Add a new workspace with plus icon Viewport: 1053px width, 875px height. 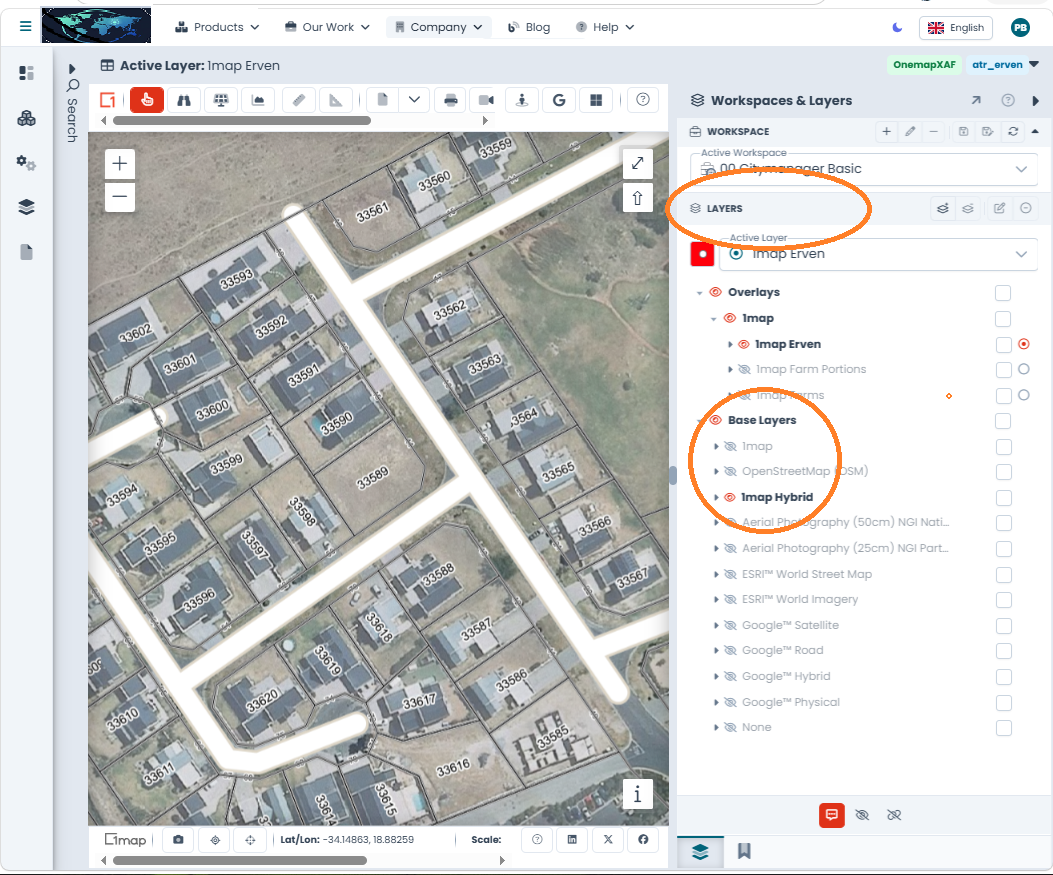[886, 132]
